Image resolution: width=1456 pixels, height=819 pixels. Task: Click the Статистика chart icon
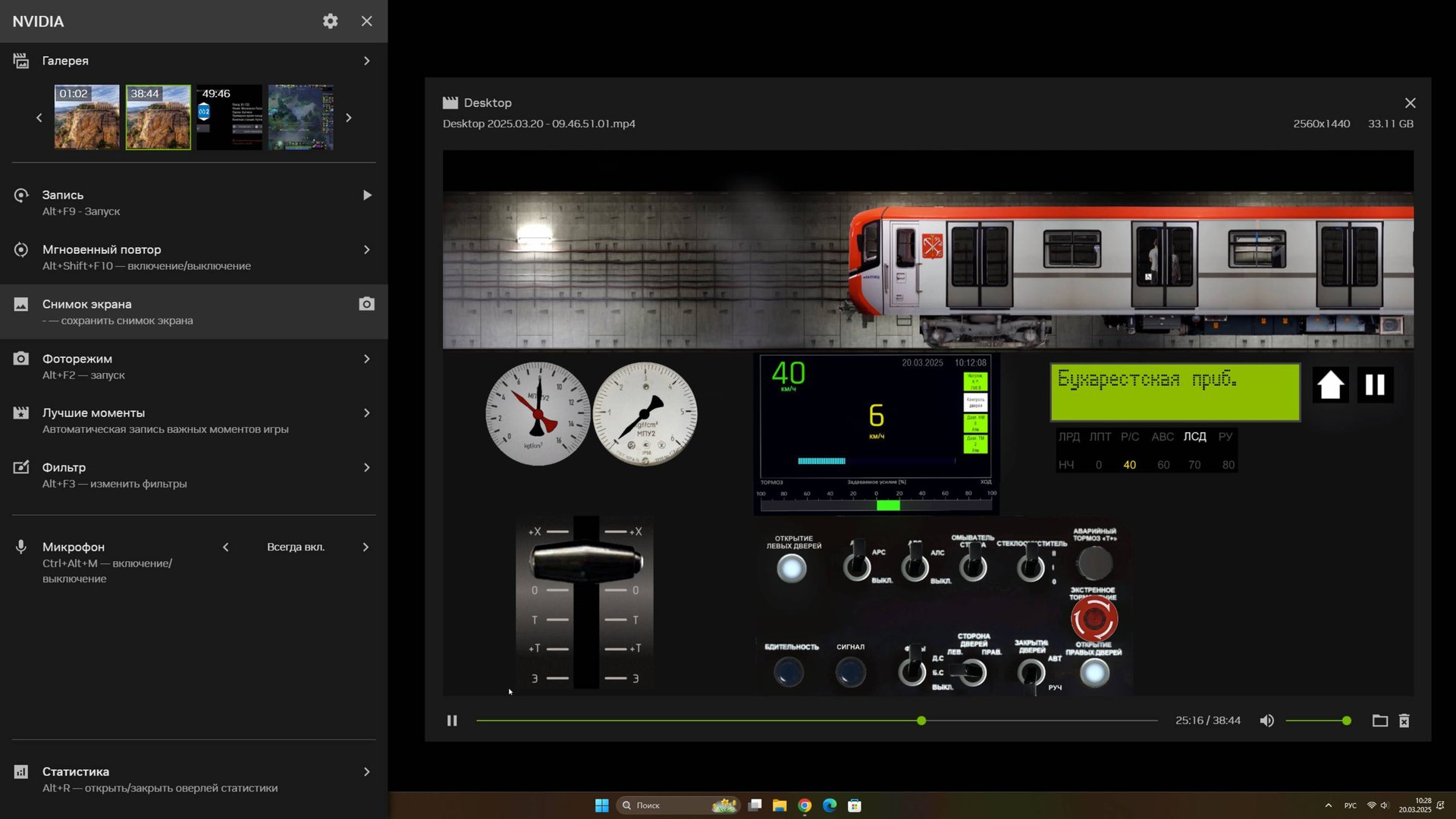point(21,772)
